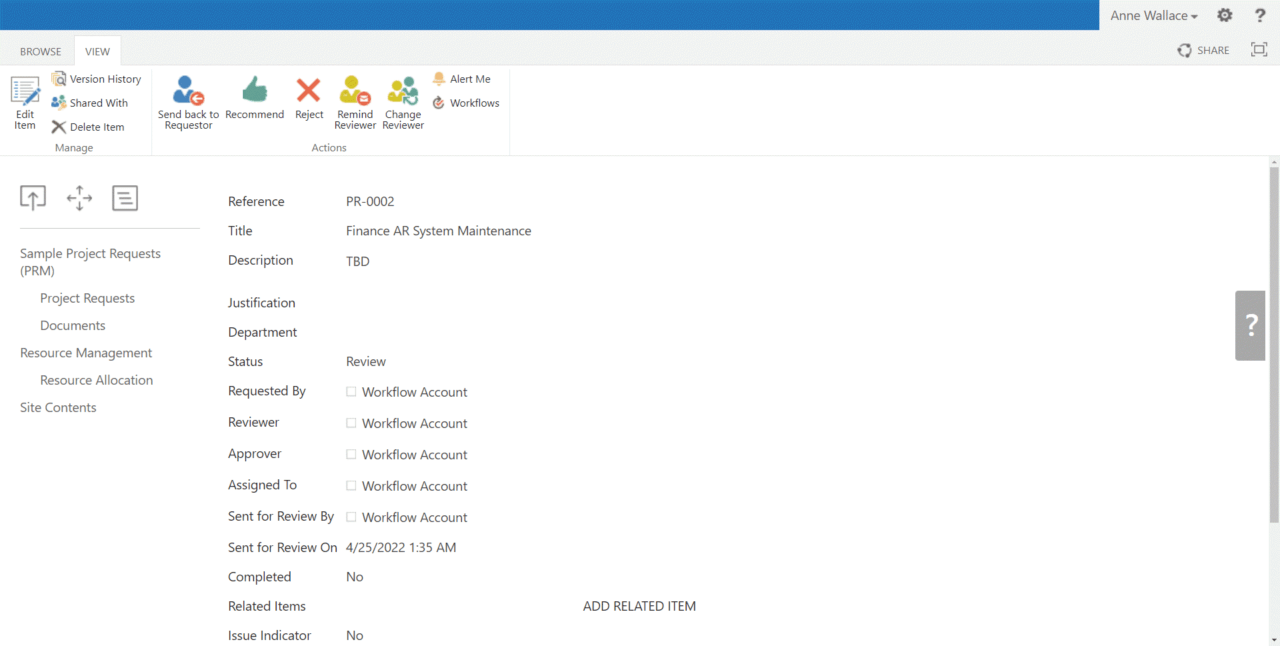The height and width of the screenshot is (646, 1280).
Task: Check the Approver Workflow Account checkbox
Action: click(351, 454)
